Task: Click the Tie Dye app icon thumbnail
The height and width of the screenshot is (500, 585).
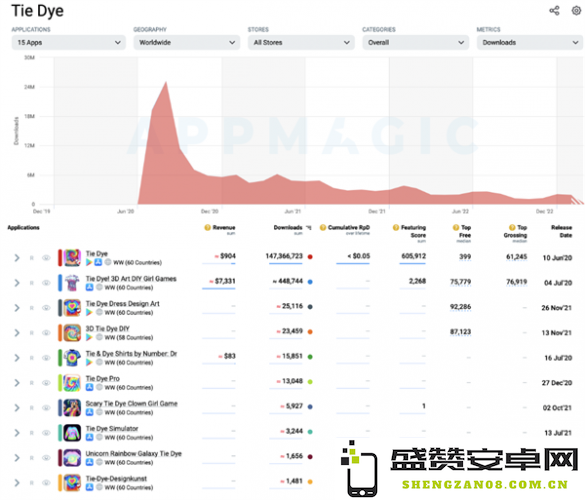Action: [72, 258]
